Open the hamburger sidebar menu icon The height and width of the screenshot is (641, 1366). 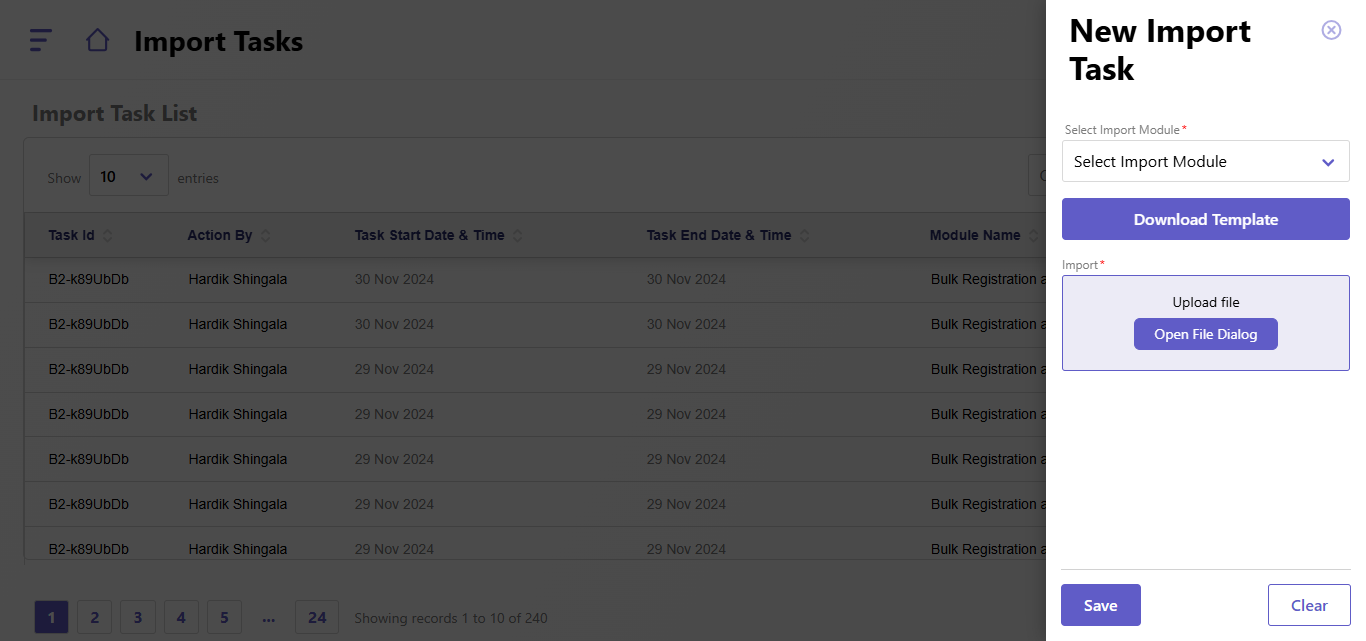(40, 40)
